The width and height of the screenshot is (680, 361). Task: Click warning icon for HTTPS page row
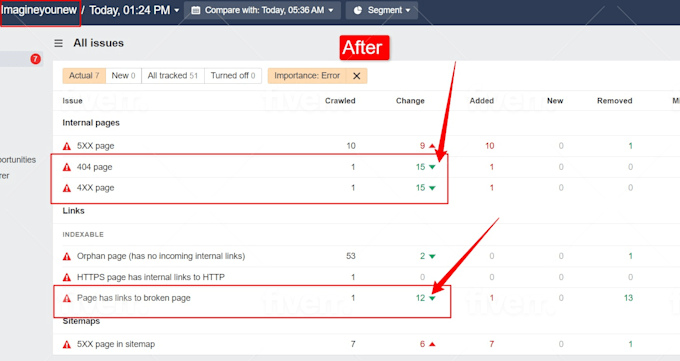click(67, 277)
